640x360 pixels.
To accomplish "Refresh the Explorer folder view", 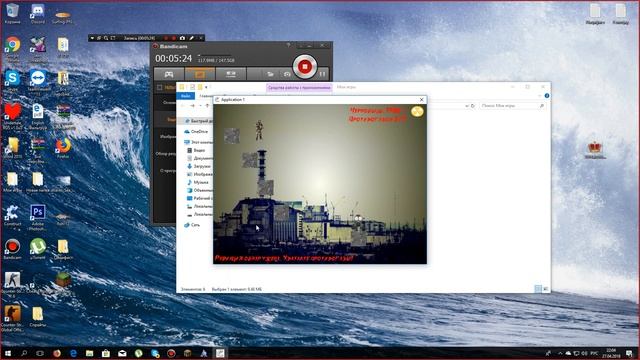I will (473, 106).
